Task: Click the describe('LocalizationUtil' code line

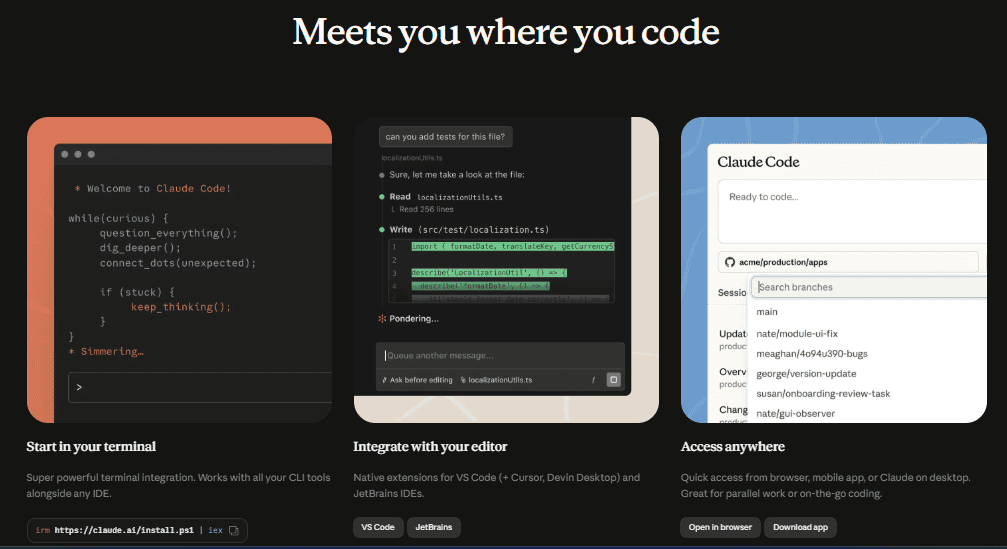Action: click(x=489, y=273)
